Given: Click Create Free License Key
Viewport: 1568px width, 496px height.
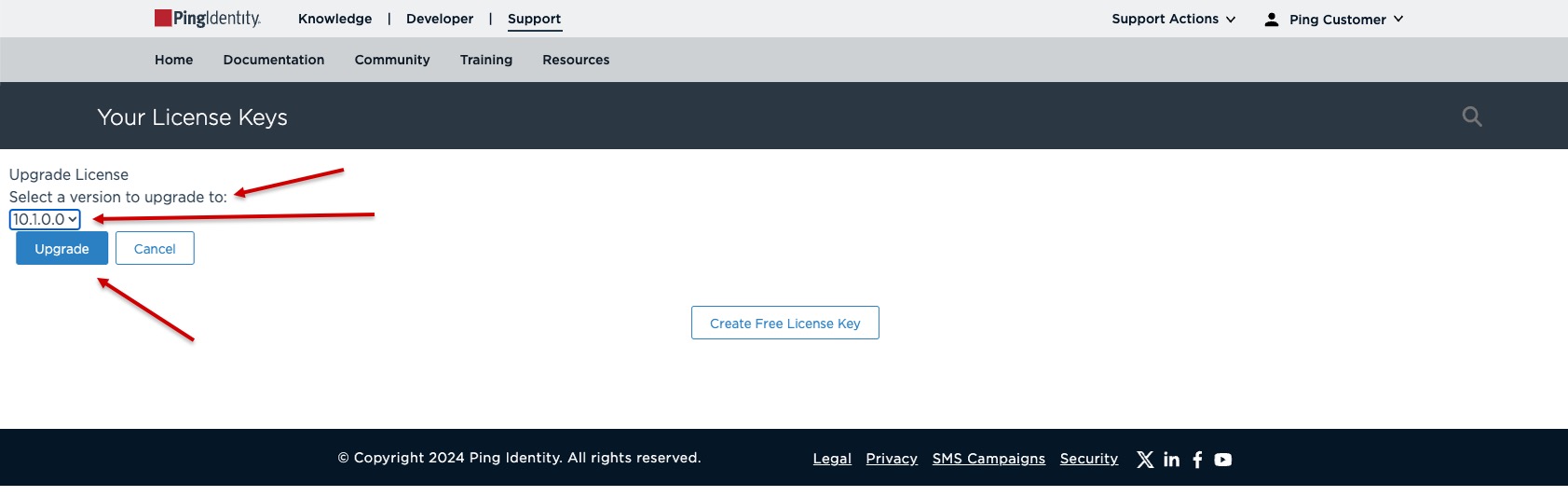Looking at the screenshot, I should (x=784, y=324).
